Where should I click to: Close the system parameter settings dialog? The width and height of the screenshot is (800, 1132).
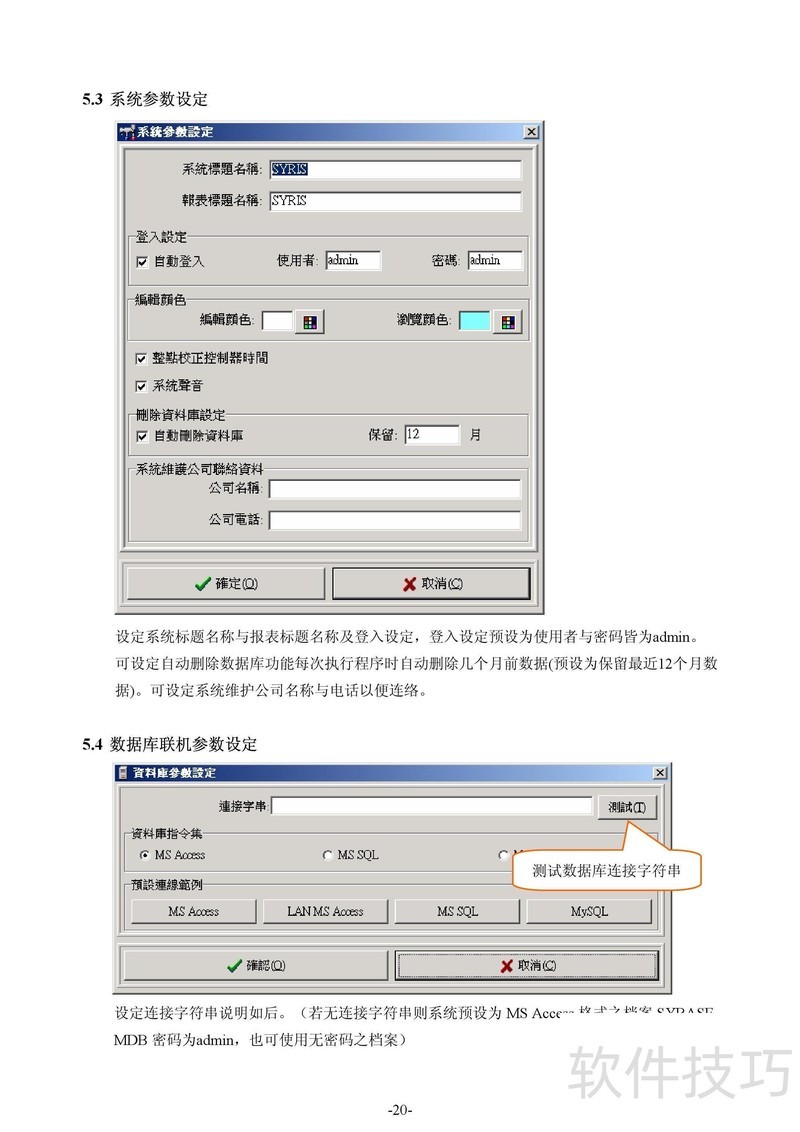[x=531, y=132]
